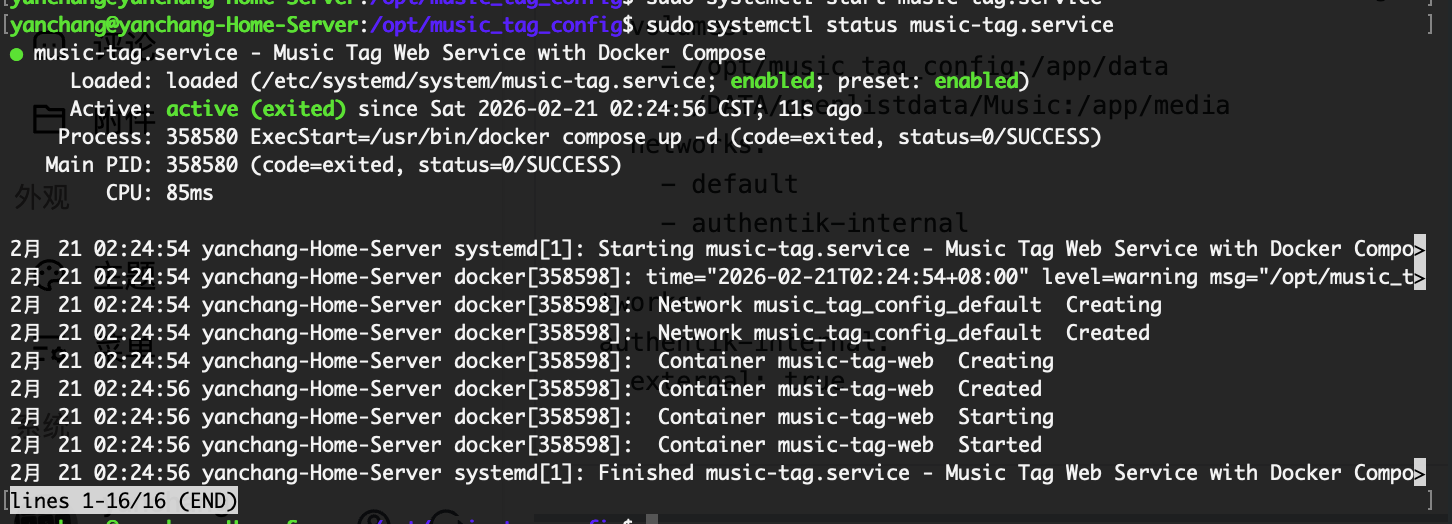Click the truncation arrow after the level=warning message
The image size is (1452, 524).
1420,277
